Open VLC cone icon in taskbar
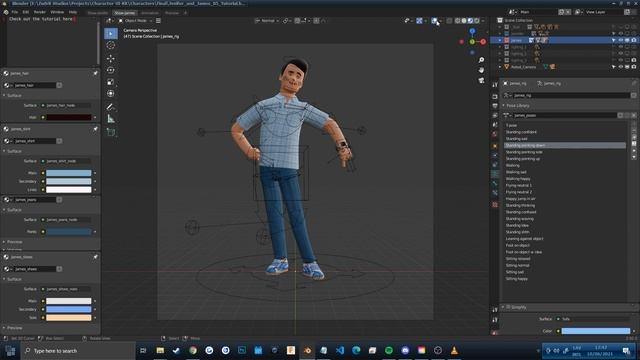This screenshot has height=360, width=640. (x=454, y=351)
